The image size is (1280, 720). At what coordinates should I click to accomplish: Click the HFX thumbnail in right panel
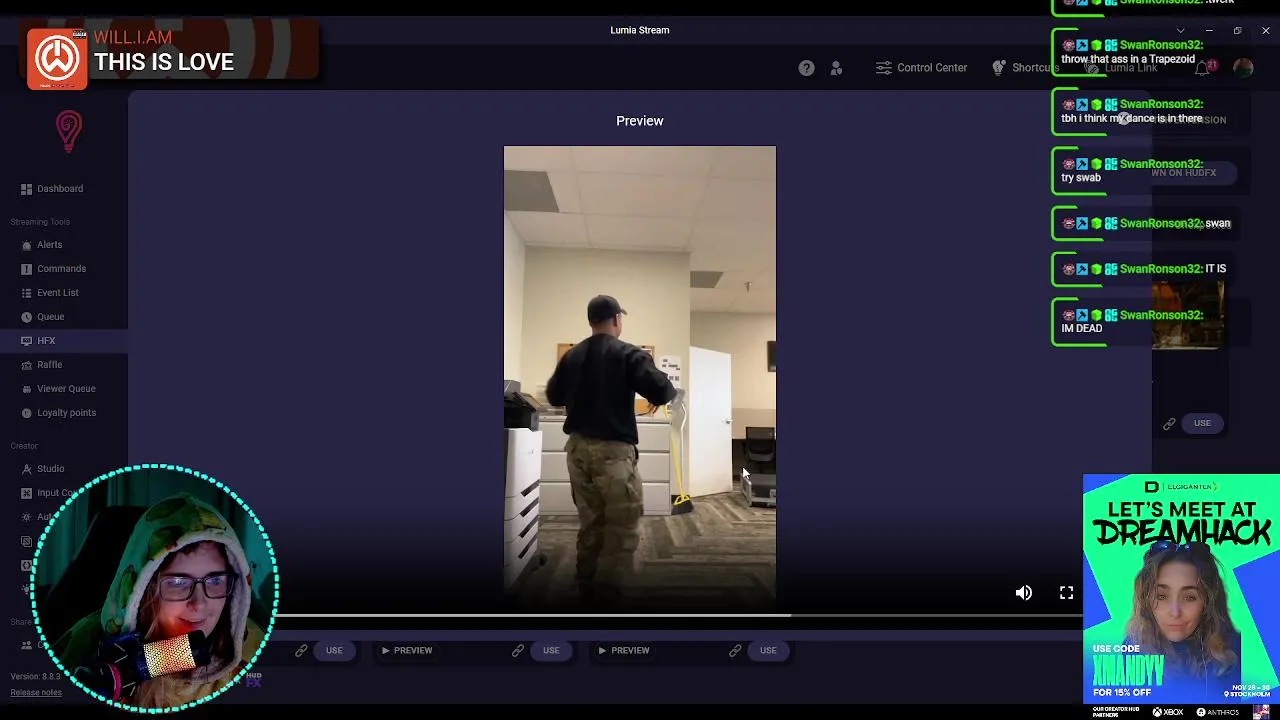(1188, 315)
